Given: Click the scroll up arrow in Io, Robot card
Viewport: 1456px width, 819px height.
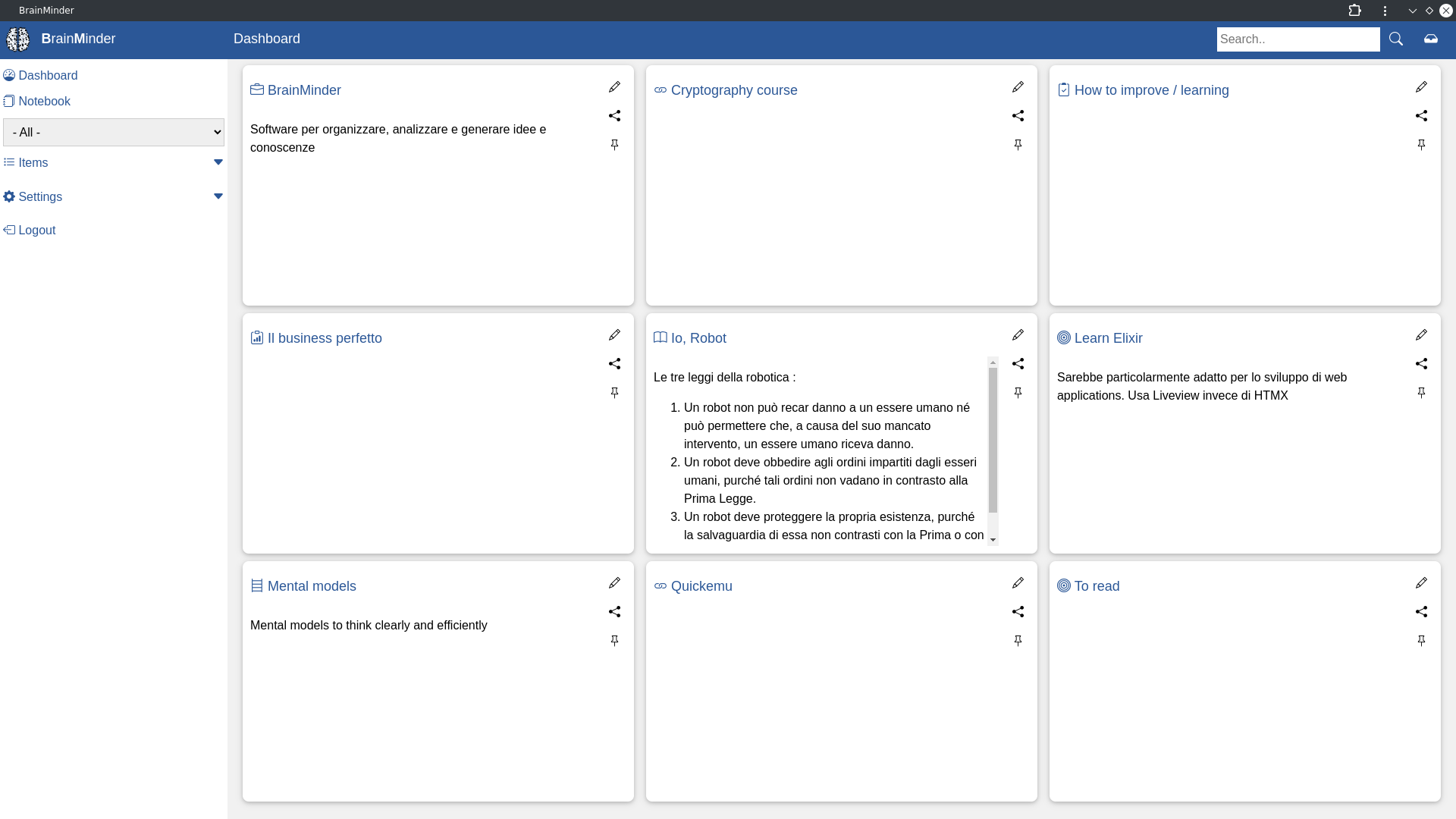Looking at the screenshot, I should 993,362.
